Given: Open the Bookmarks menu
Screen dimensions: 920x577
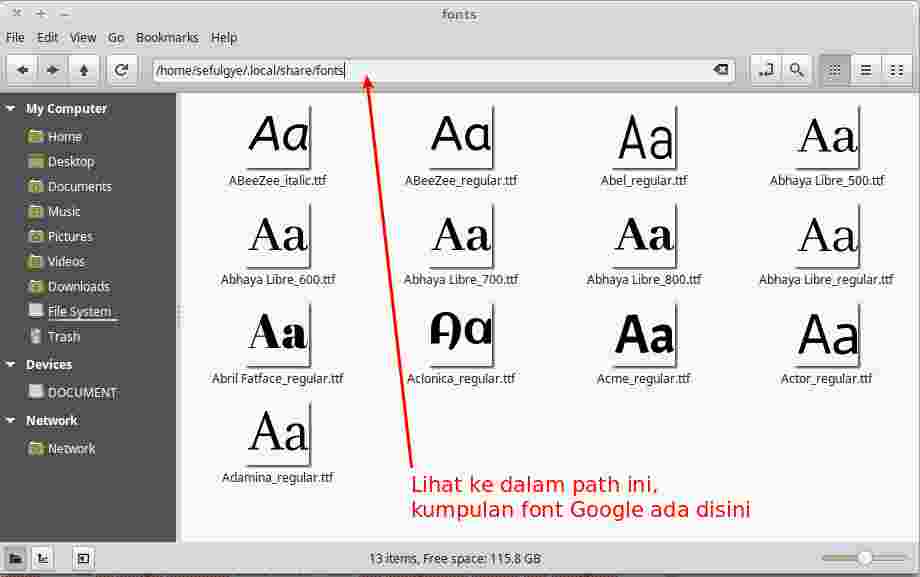Looking at the screenshot, I should pyautogui.click(x=167, y=37).
